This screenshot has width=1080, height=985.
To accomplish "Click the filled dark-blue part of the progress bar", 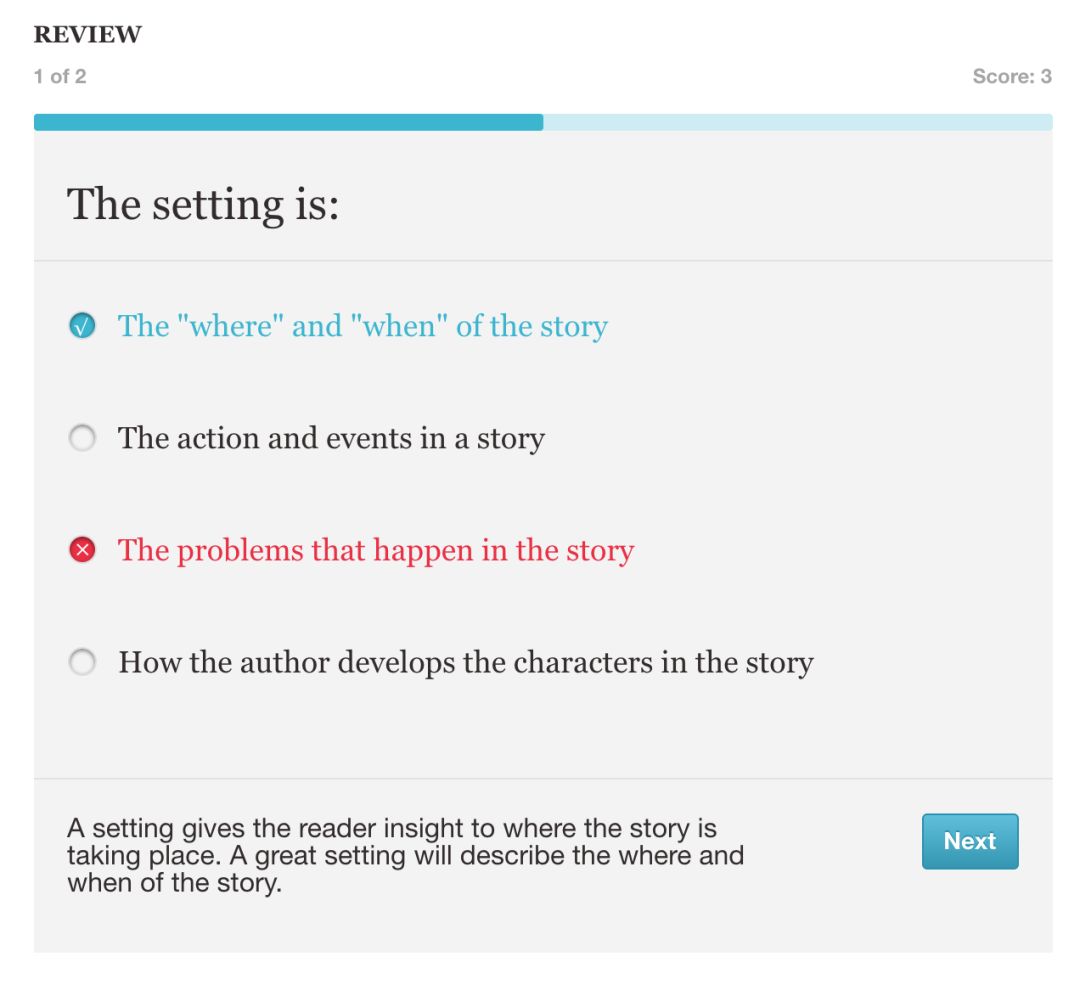I will 289,123.
